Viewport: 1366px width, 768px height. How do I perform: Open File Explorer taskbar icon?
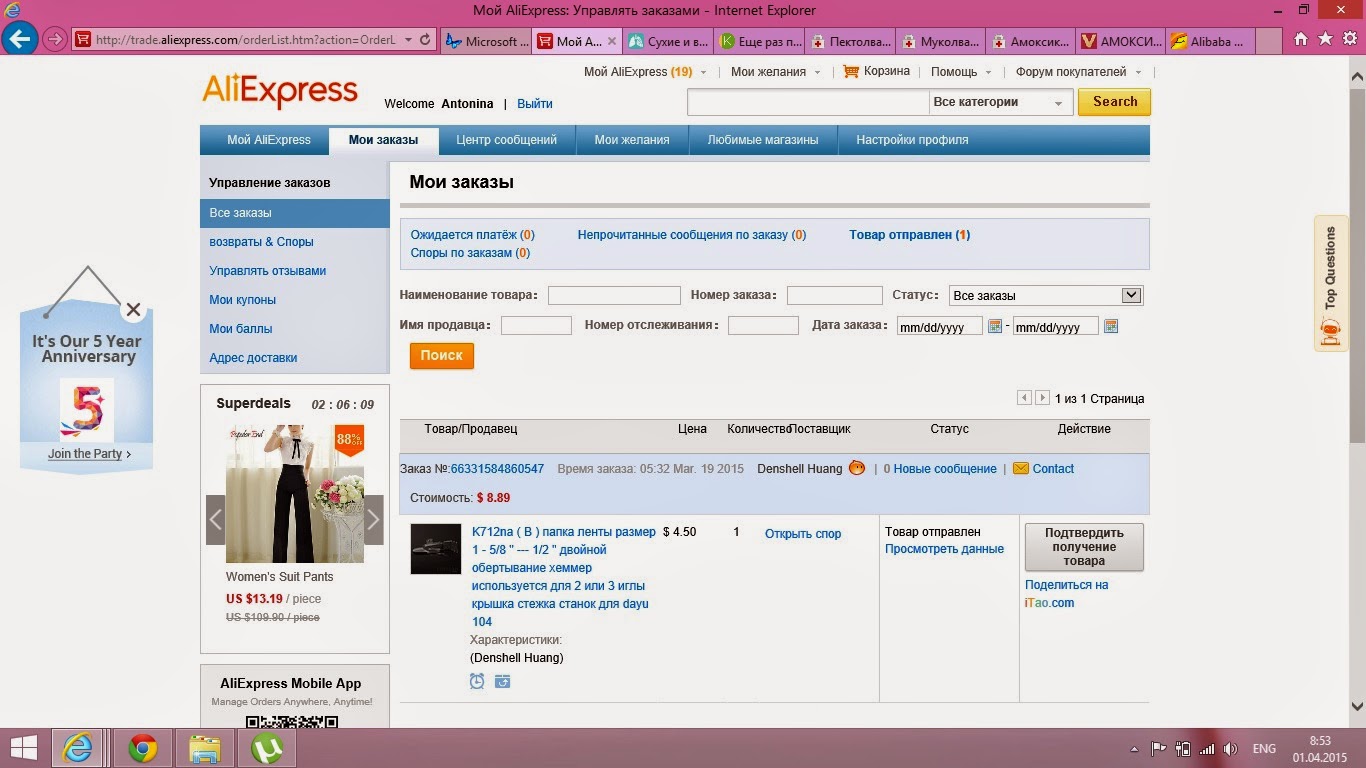click(205, 748)
